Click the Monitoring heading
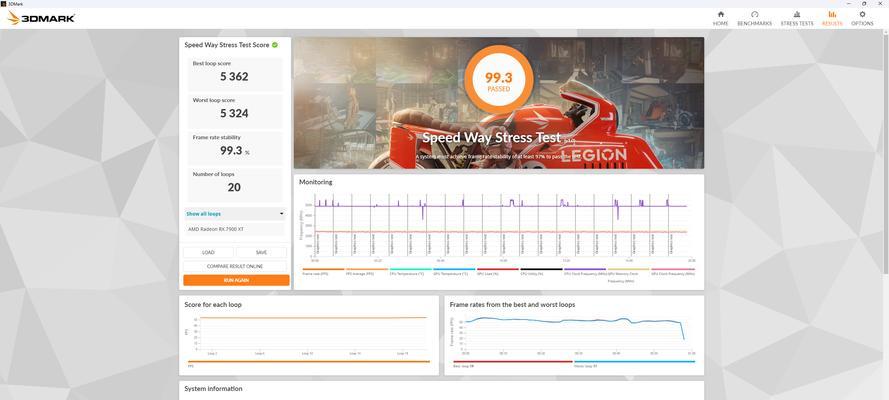889x400 pixels. tap(316, 182)
